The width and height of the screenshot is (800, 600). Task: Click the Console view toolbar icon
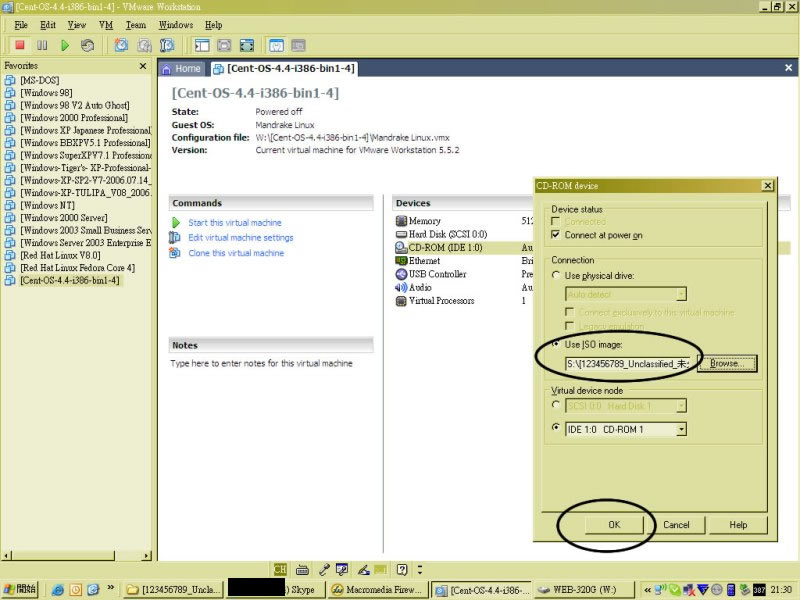298,45
